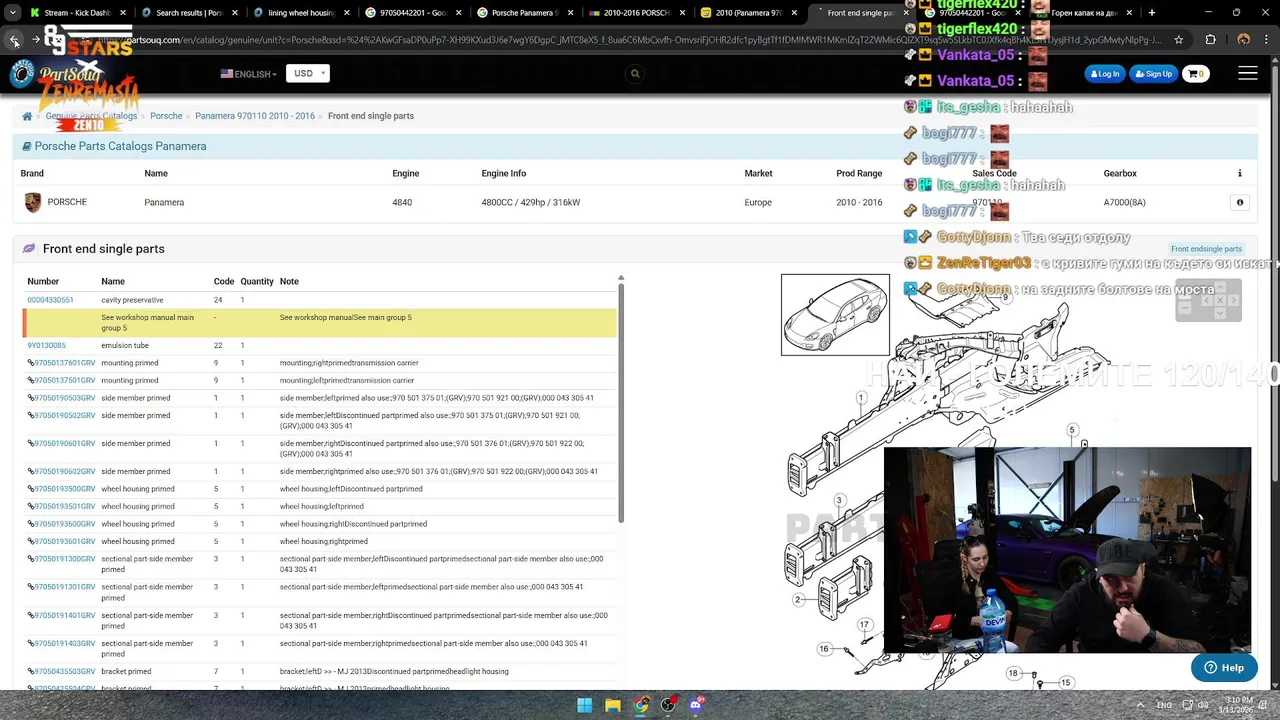
Task: Go to Panamera 970110 2010 - 2016 breadcrumb
Action: [255, 116]
